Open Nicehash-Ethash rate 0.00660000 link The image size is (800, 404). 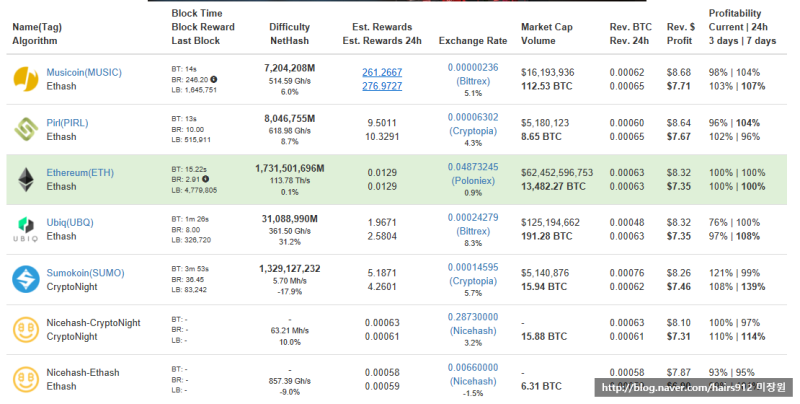coord(473,367)
